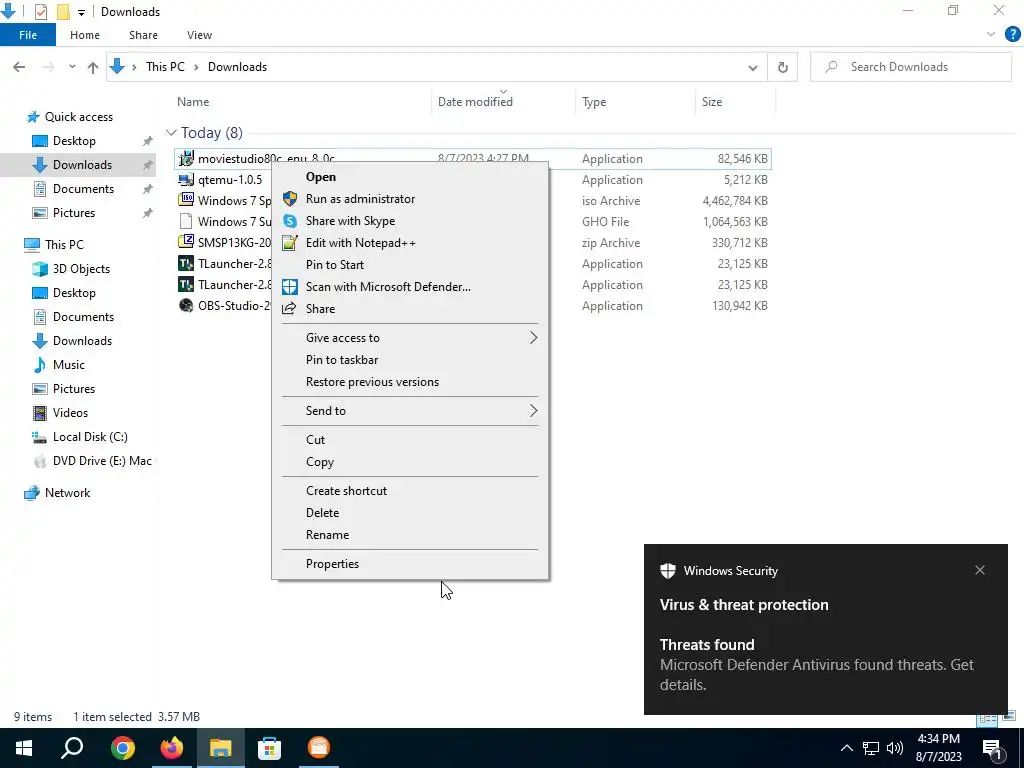1024x768 pixels.
Task: Click the Search Downloads field
Action: (910, 67)
